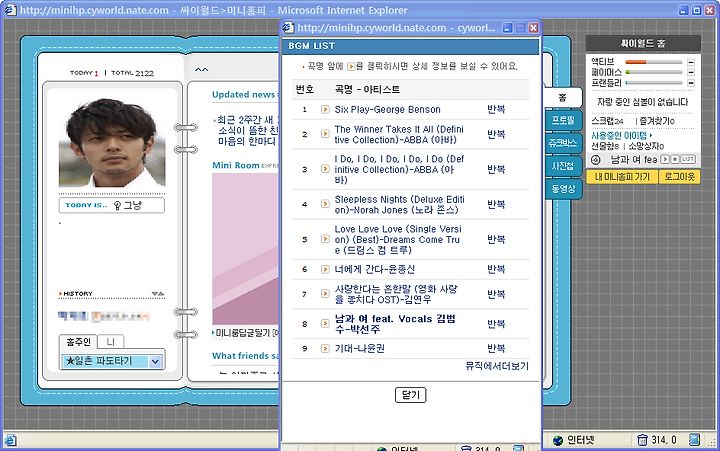Image resolution: width=720 pixels, height=451 pixels.
Task: Click 반복 for Six Play-George Benson
Action: 496,109
